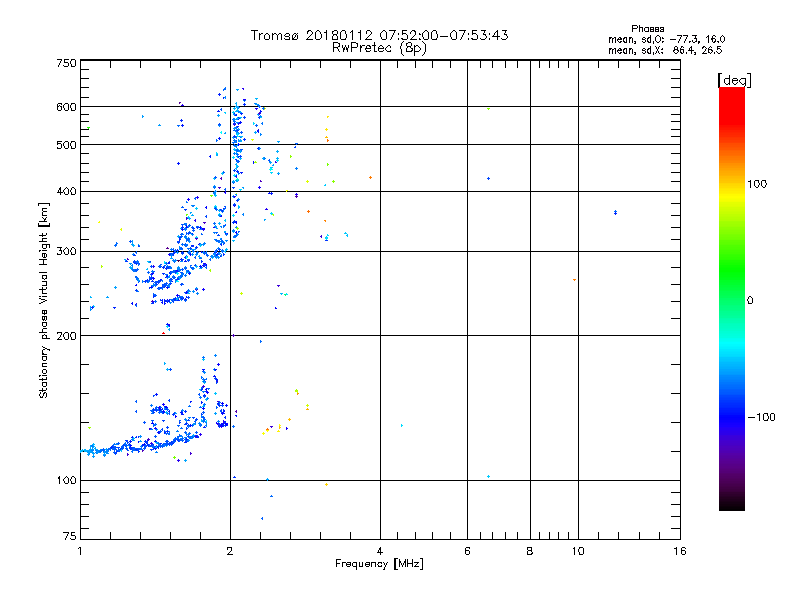800x600 pixels.
Task: Click x-axis tick label '10'
Action: 578,551
